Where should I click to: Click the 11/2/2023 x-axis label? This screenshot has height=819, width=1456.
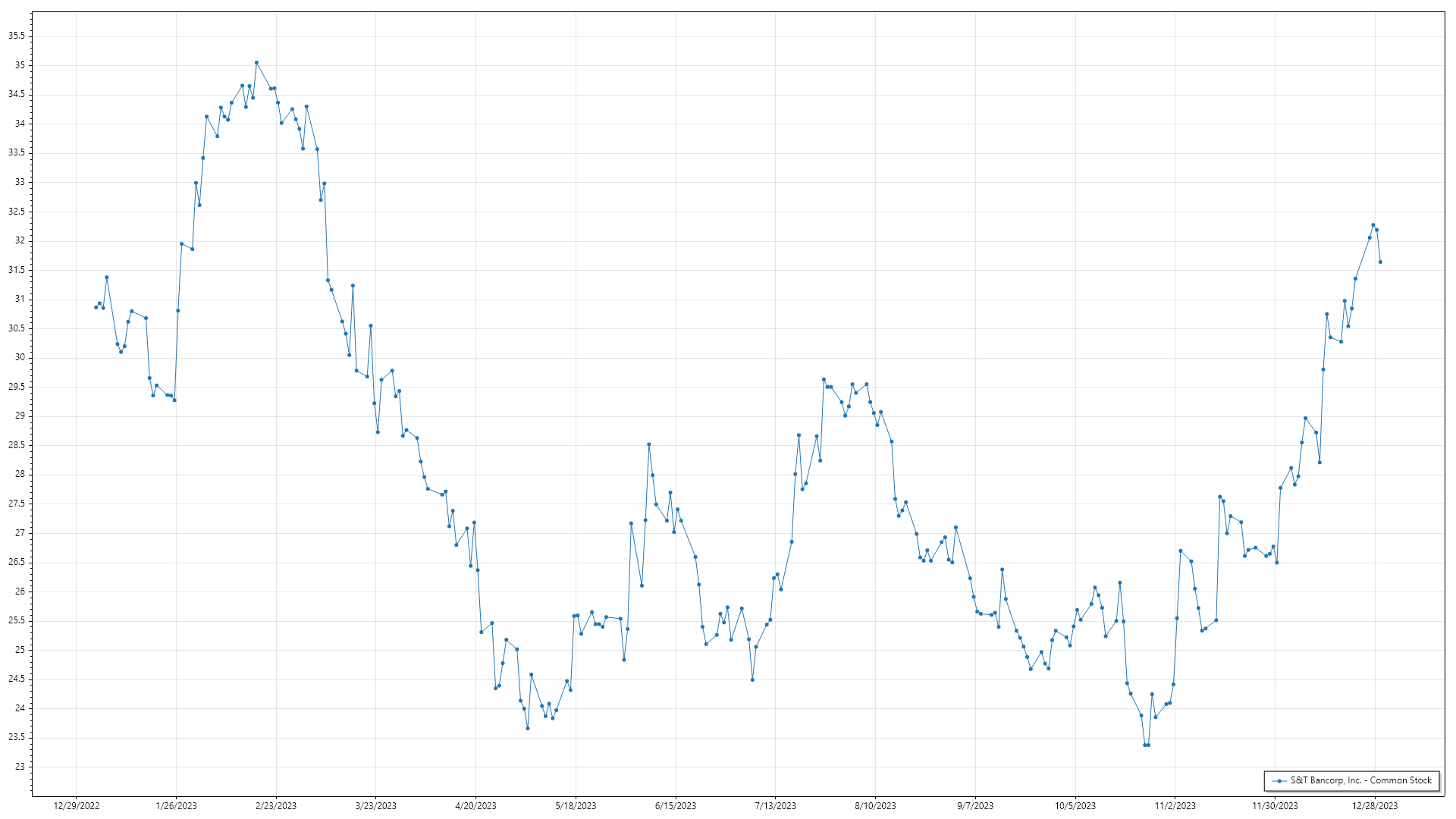click(x=1175, y=806)
